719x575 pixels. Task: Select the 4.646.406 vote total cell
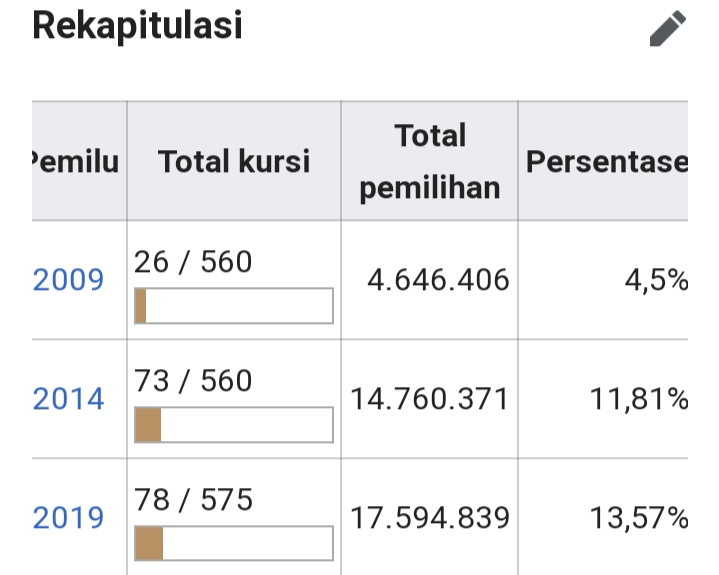pyautogui.click(x=430, y=280)
